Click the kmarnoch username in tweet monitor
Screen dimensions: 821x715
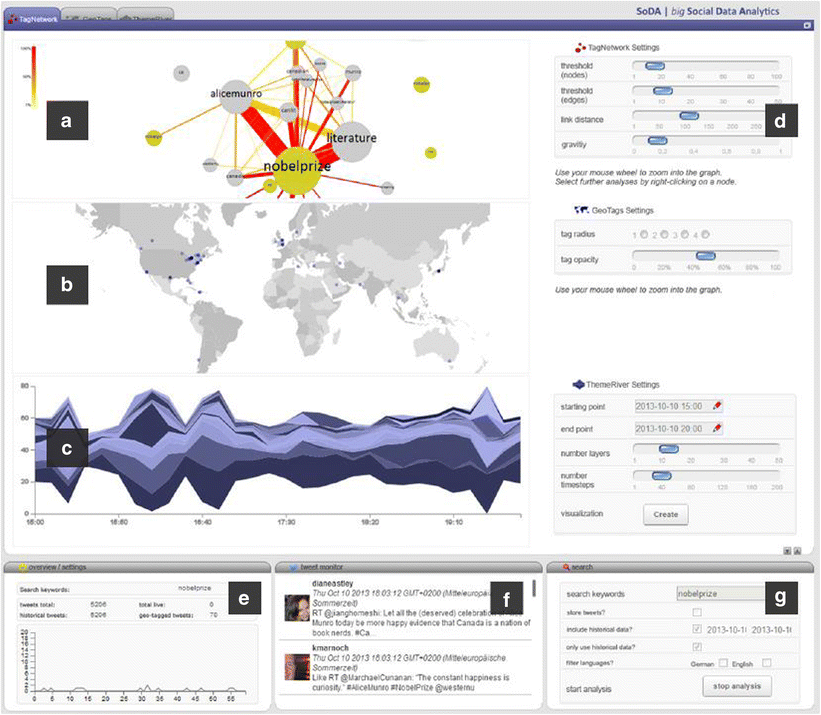(x=330, y=648)
